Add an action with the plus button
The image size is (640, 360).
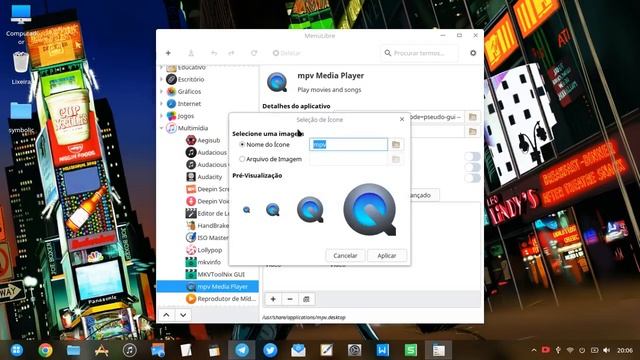(x=273, y=299)
